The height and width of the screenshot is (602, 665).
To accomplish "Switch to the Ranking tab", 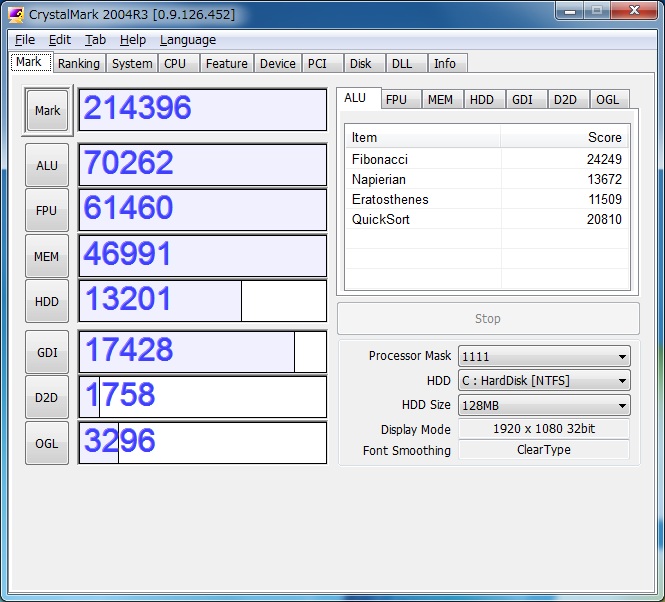I will click(78, 63).
